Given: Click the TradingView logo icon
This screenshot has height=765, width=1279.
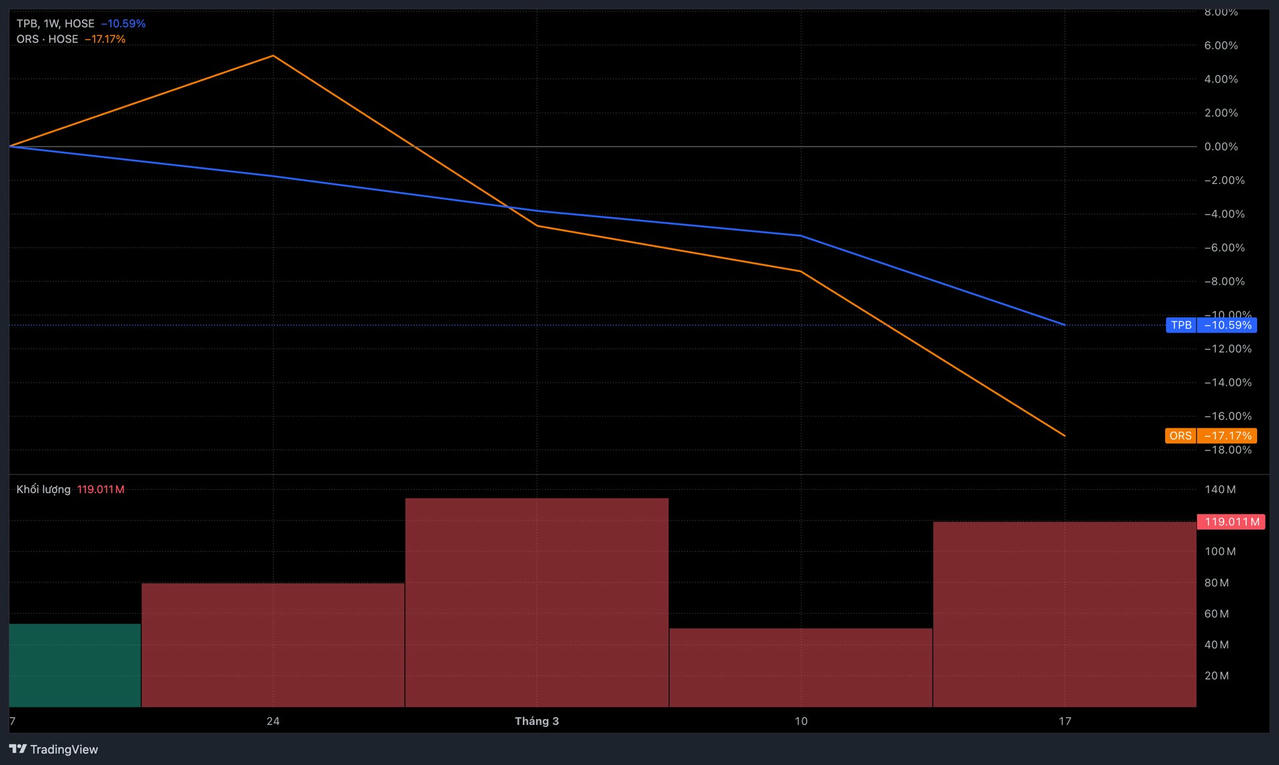Looking at the screenshot, I should pos(17,749).
